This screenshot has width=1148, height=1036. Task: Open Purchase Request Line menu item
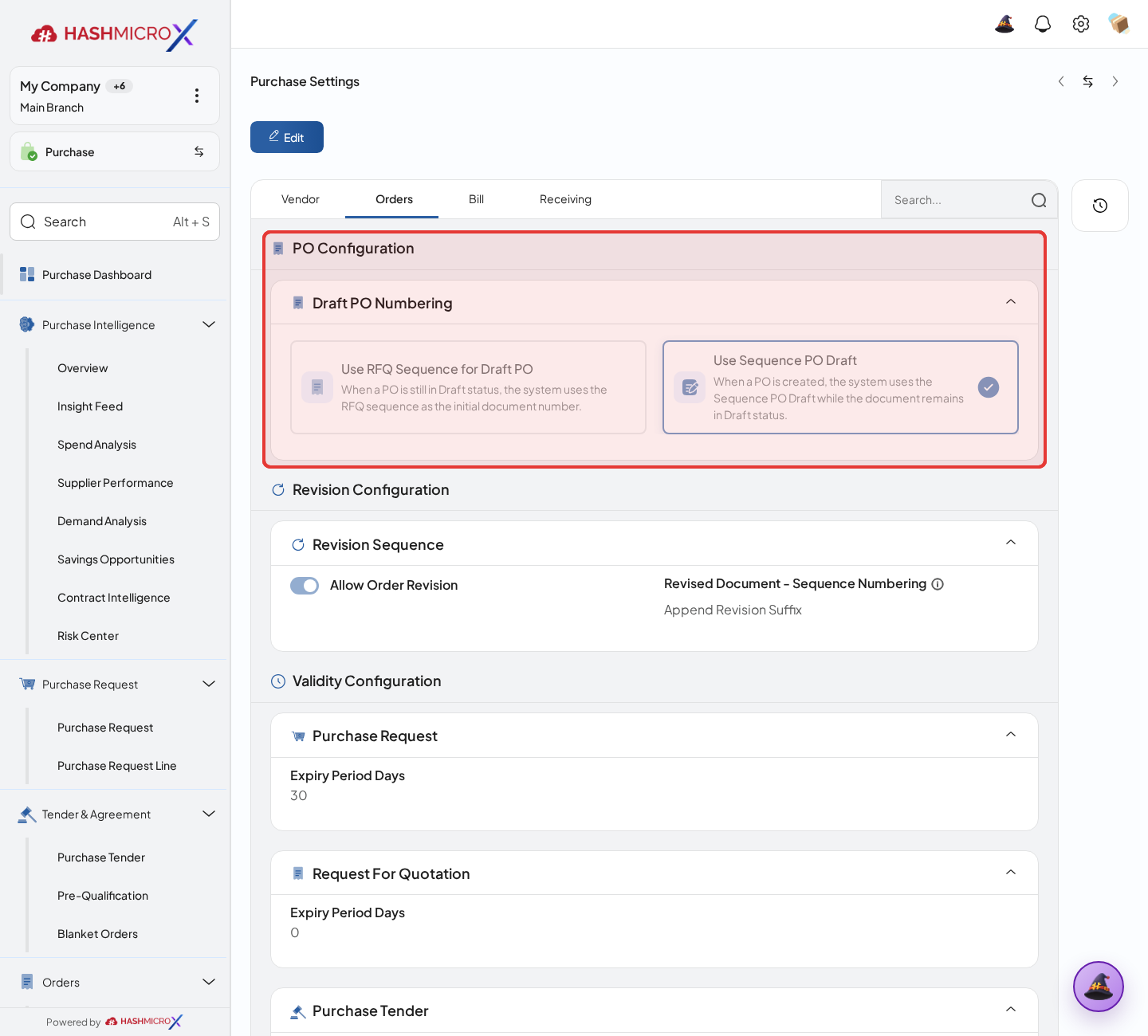tap(117, 766)
